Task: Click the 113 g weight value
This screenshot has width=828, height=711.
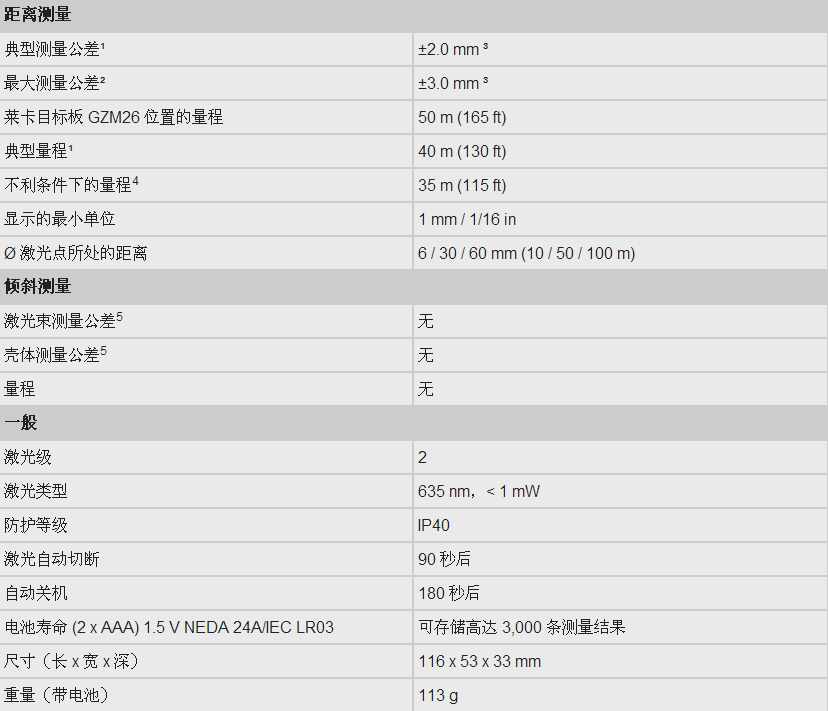Action: coord(438,695)
